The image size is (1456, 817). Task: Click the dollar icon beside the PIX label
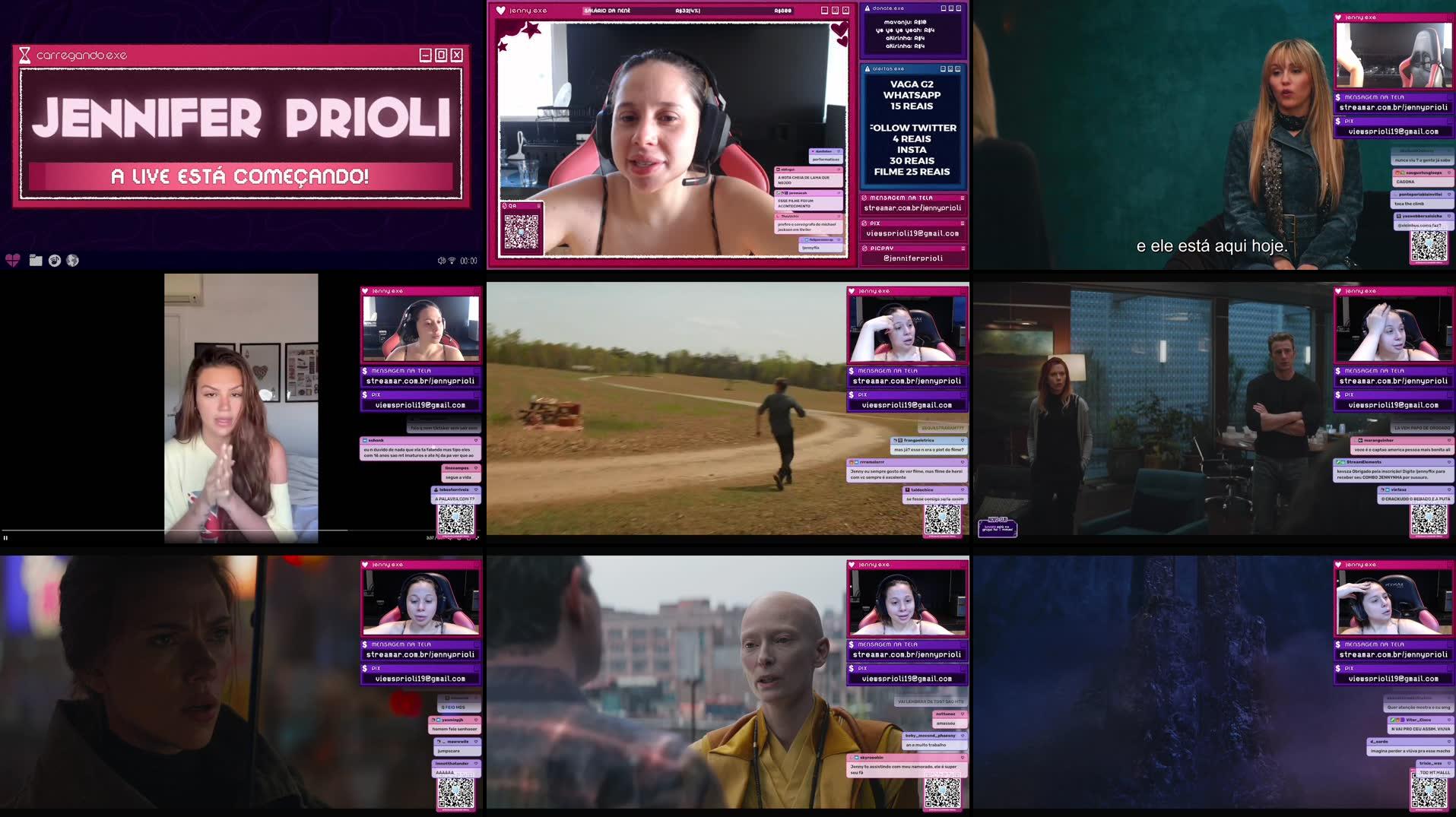(x=864, y=223)
